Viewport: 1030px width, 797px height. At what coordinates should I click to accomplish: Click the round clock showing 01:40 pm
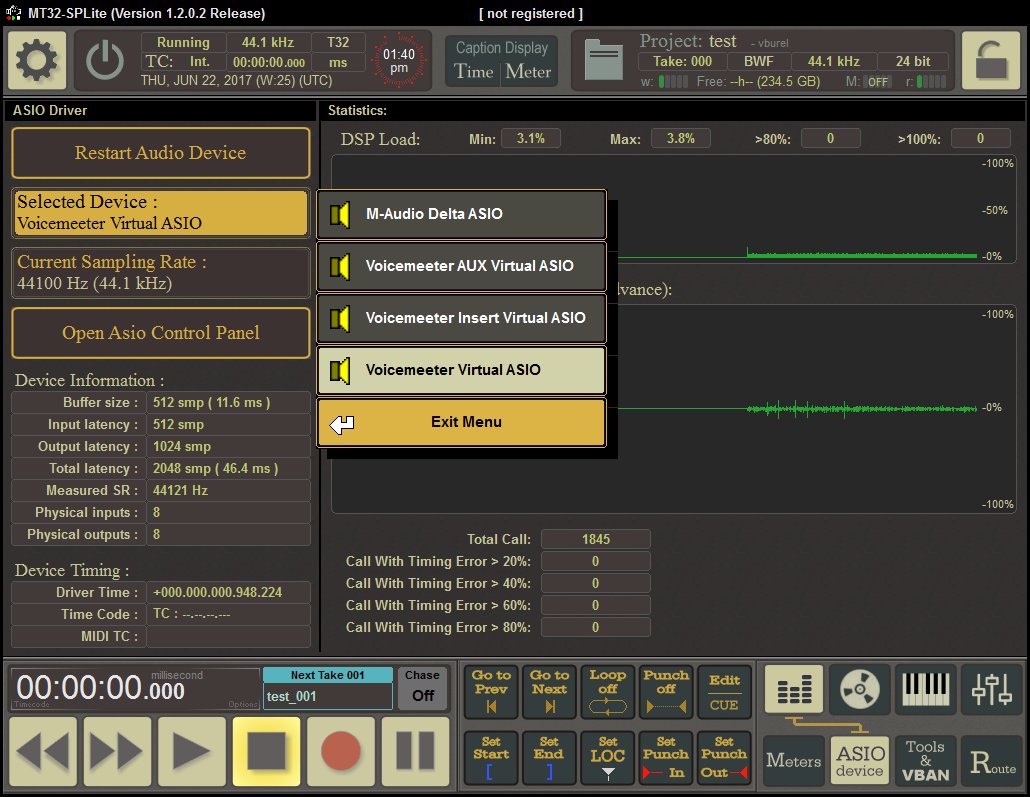click(x=399, y=61)
